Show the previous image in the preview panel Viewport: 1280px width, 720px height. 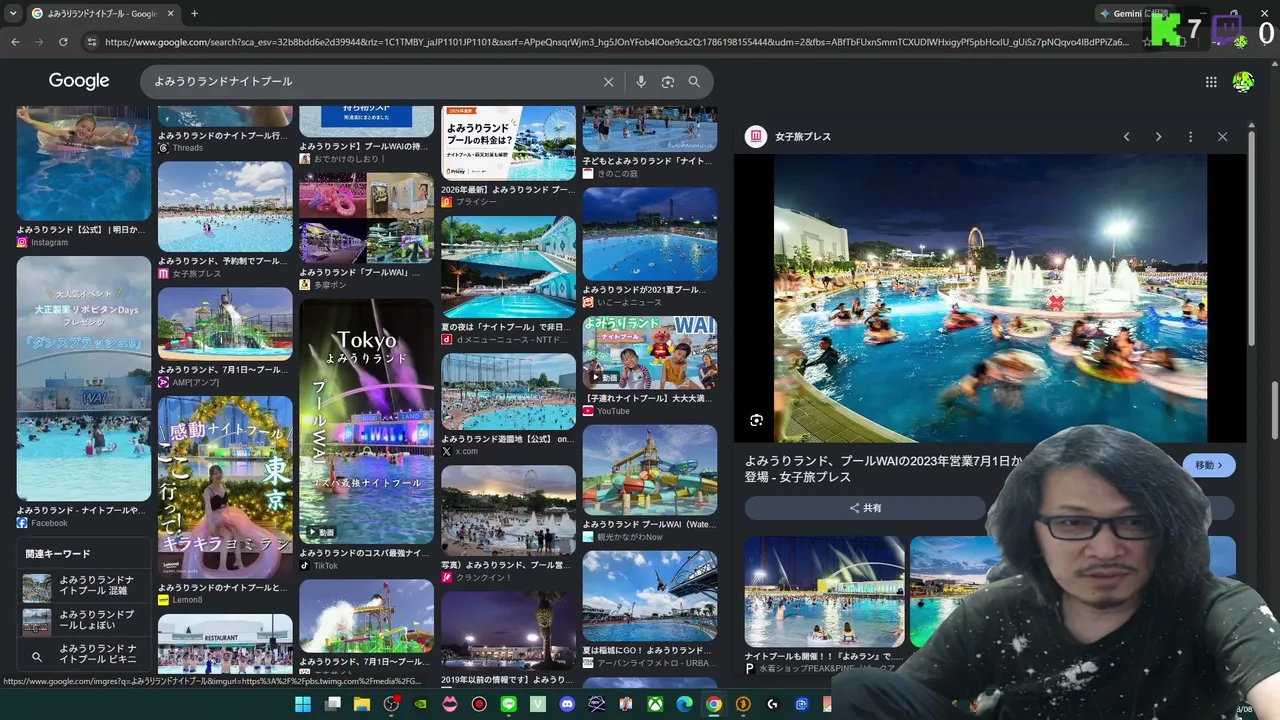coord(1126,137)
